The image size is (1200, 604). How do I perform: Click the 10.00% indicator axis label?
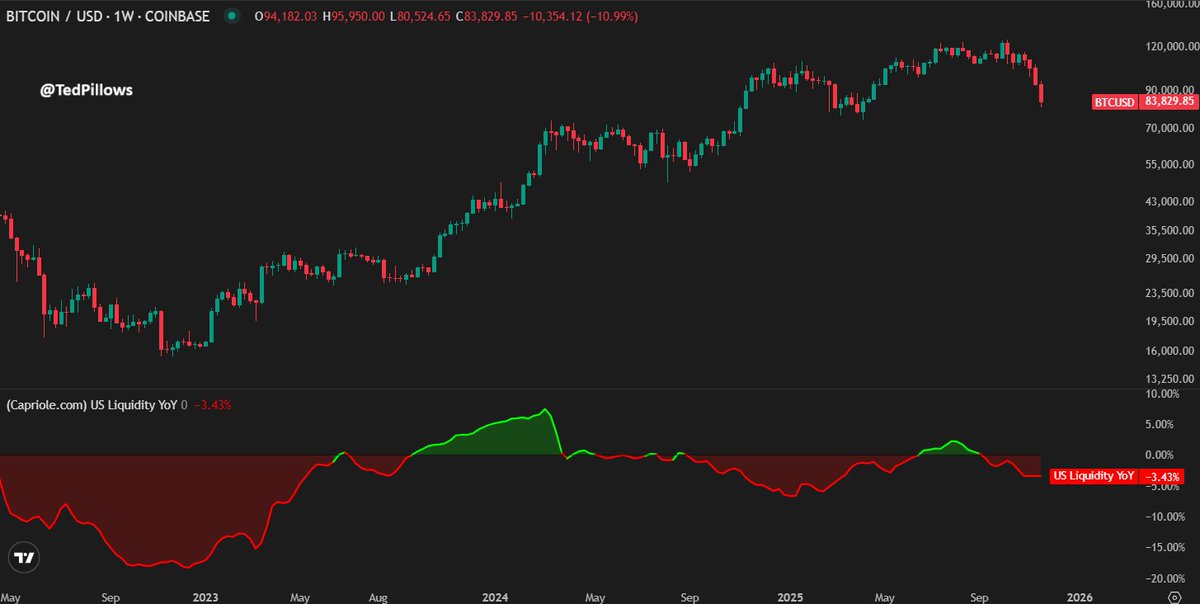1161,394
